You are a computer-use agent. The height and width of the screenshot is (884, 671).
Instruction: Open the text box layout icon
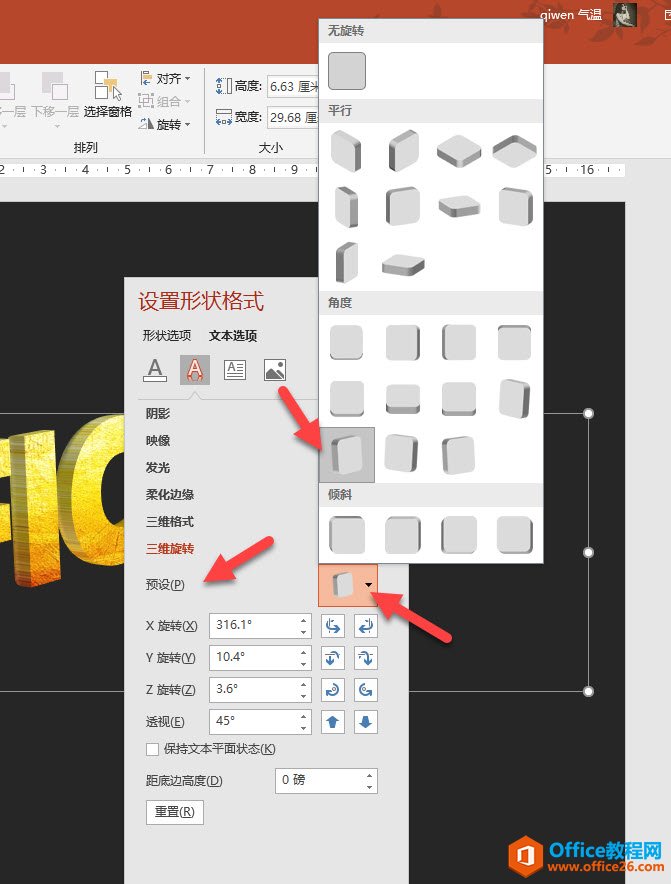click(x=235, y=370)
